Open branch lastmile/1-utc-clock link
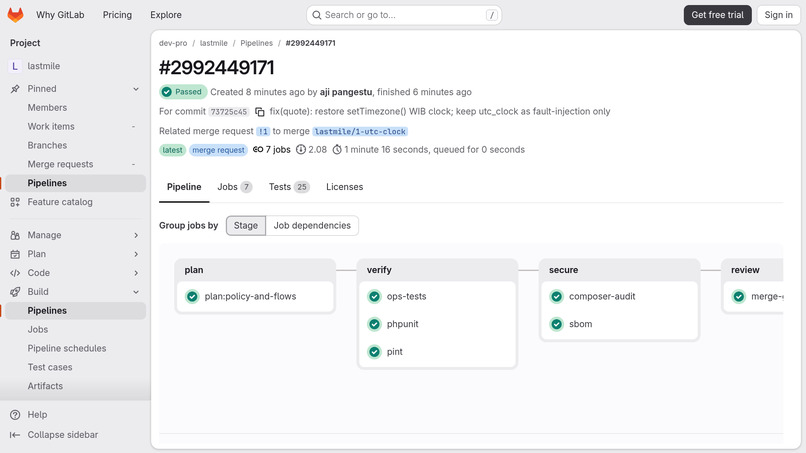The image size is (806, 453). tap(360, 131)
